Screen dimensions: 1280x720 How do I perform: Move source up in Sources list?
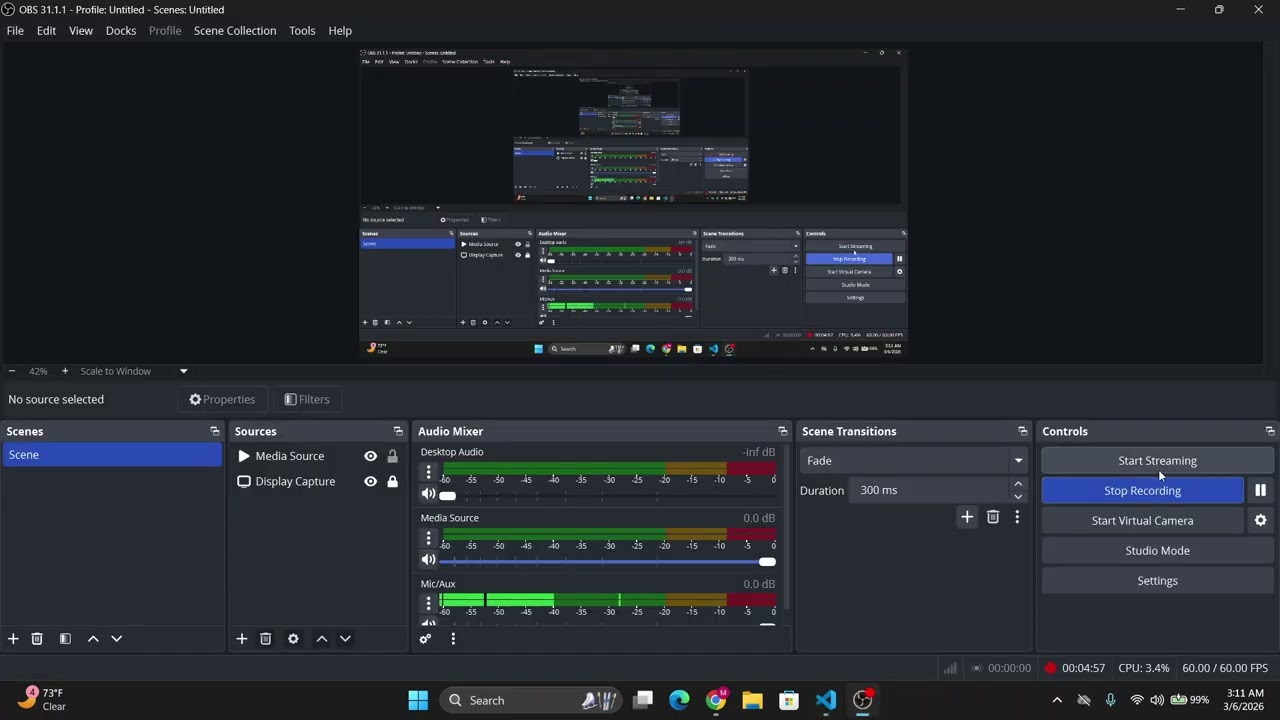tap(321, 639)
